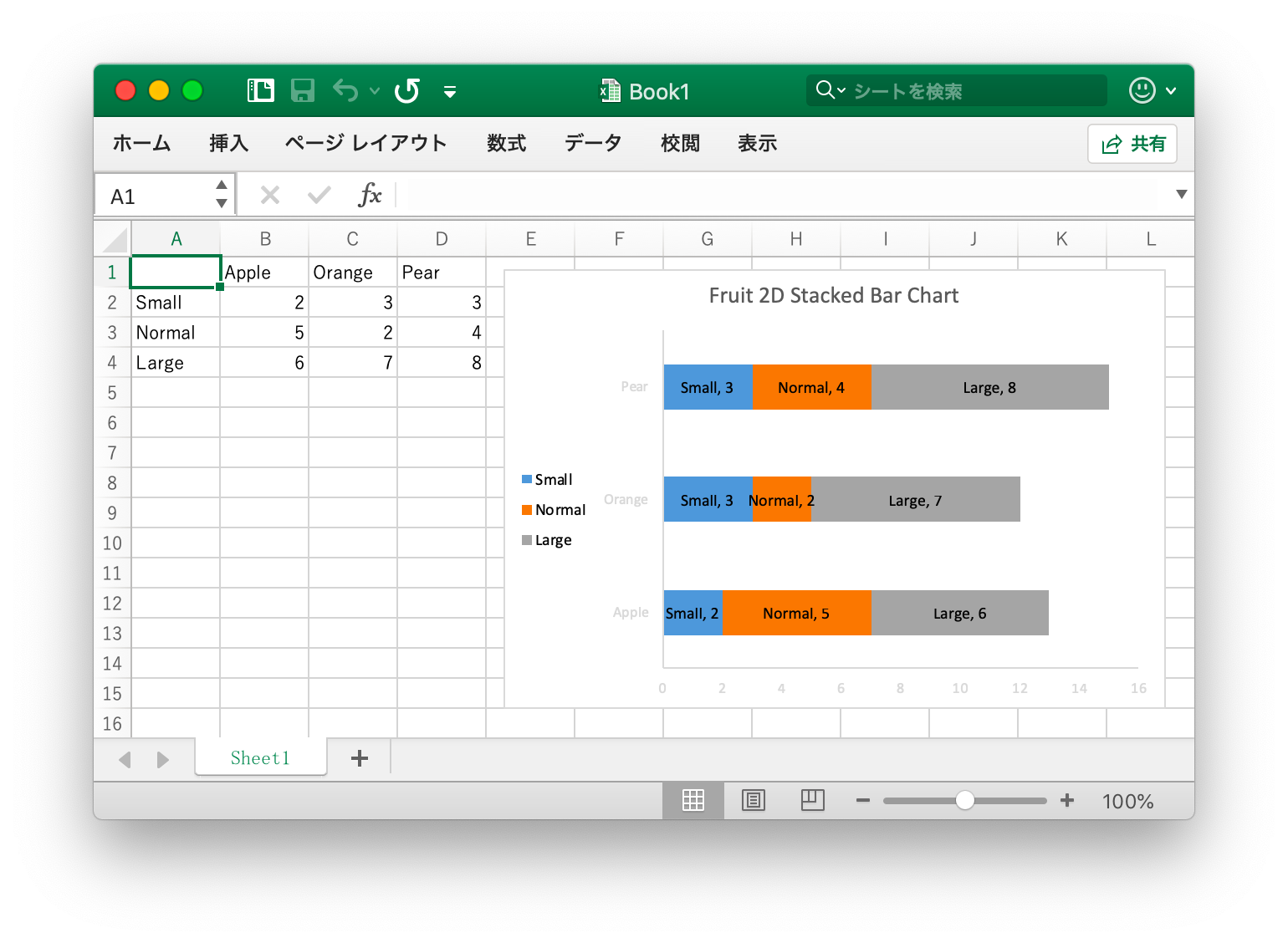Open Customize Quick Access Toolbar dropdown
Image resolution: width=1288 pixels, height=943 pixels.
pos(450,92)
